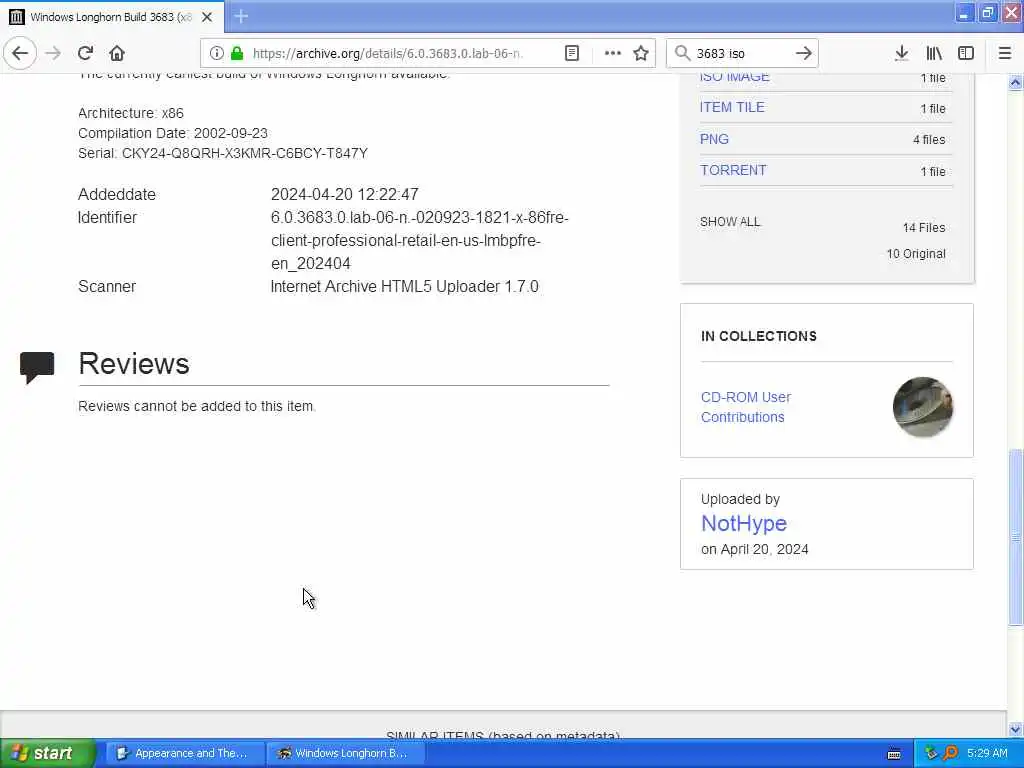This screenshot has height=768, width=1024.
Task: Download the TORRENT file link
Action: 733,170
